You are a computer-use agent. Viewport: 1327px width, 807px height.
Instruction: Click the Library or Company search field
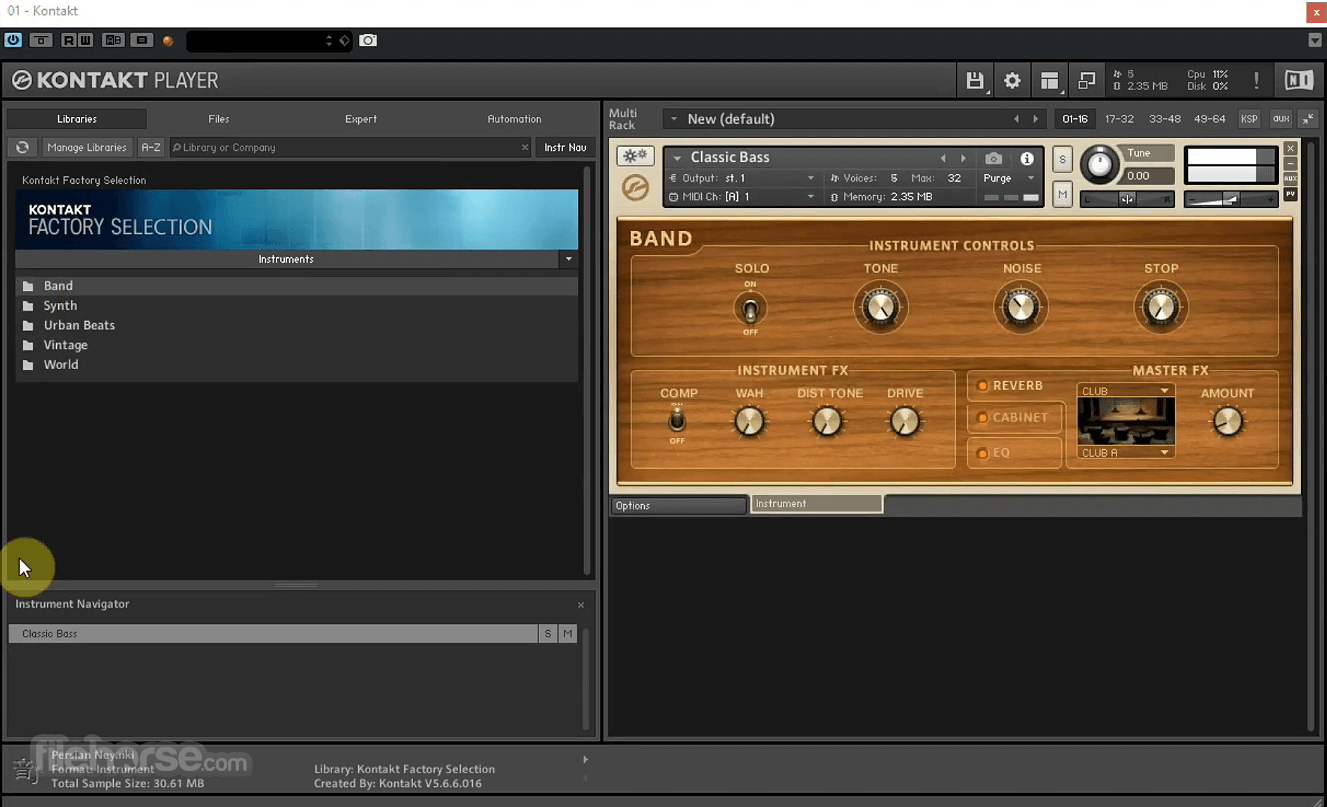[x=350, y=147]
